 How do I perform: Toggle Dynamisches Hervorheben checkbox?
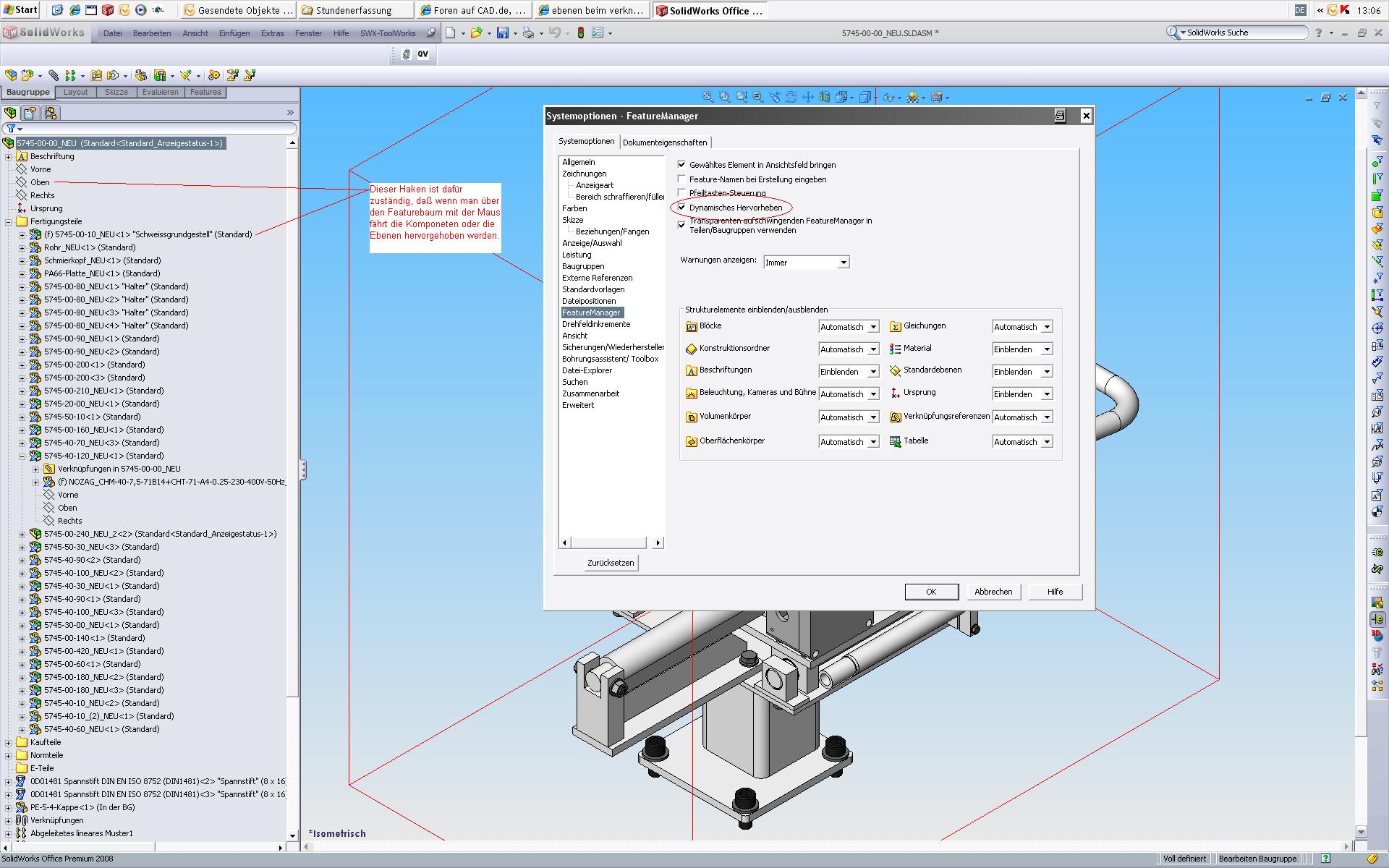pos(681,208)
